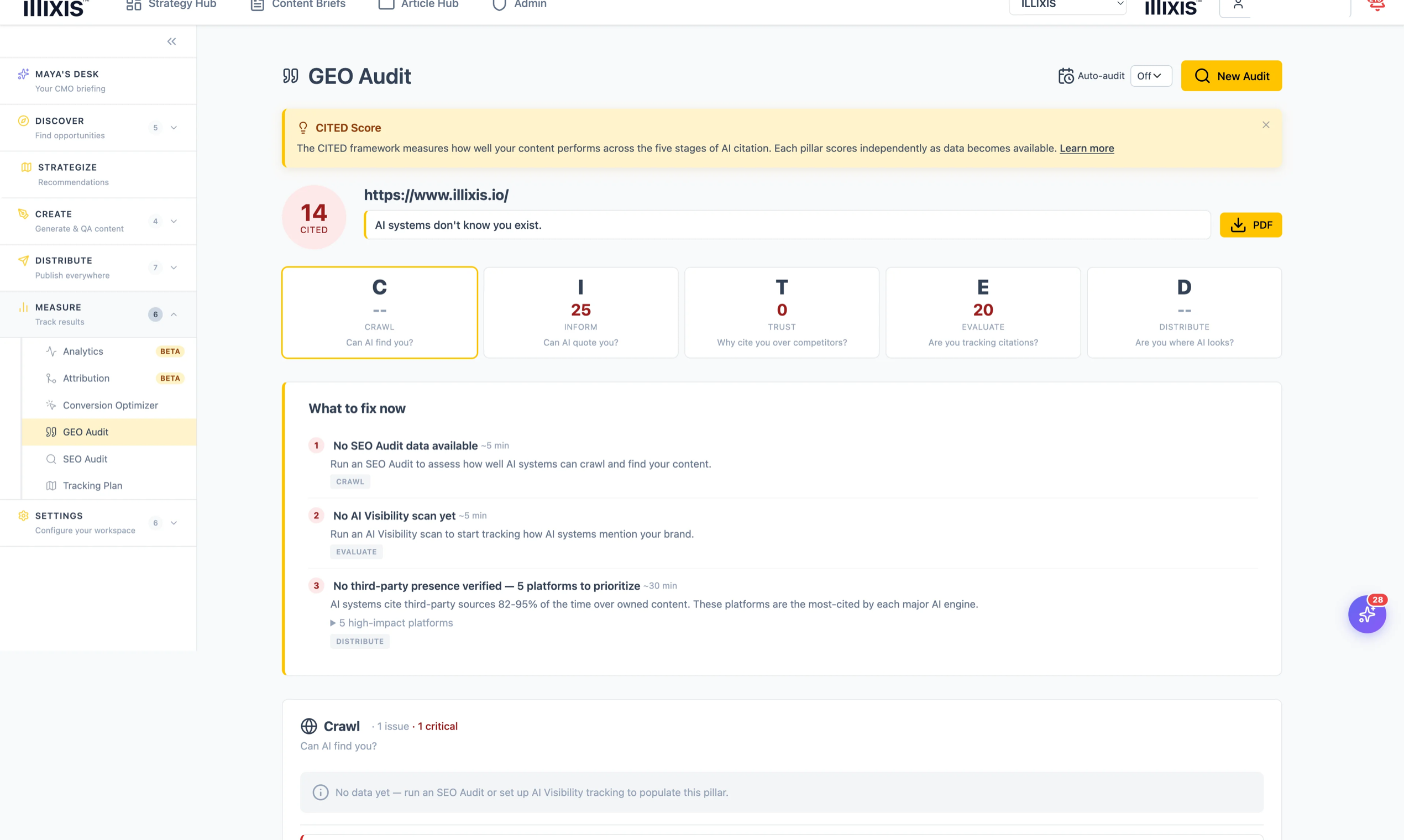Viewport: 1404px width, 840px height.
Task: Click the DISTRIBUTE tag under fix item 3
Action: point(359,641)
